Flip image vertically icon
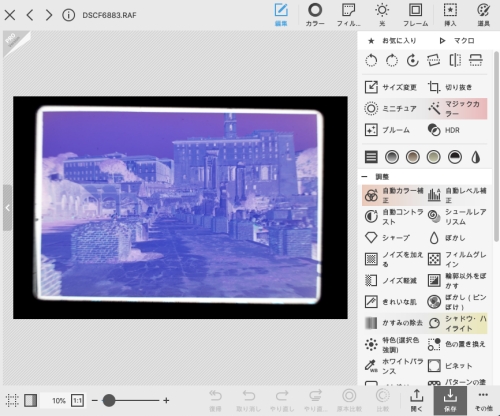This screenshot has width=500, height=416. 476,60
